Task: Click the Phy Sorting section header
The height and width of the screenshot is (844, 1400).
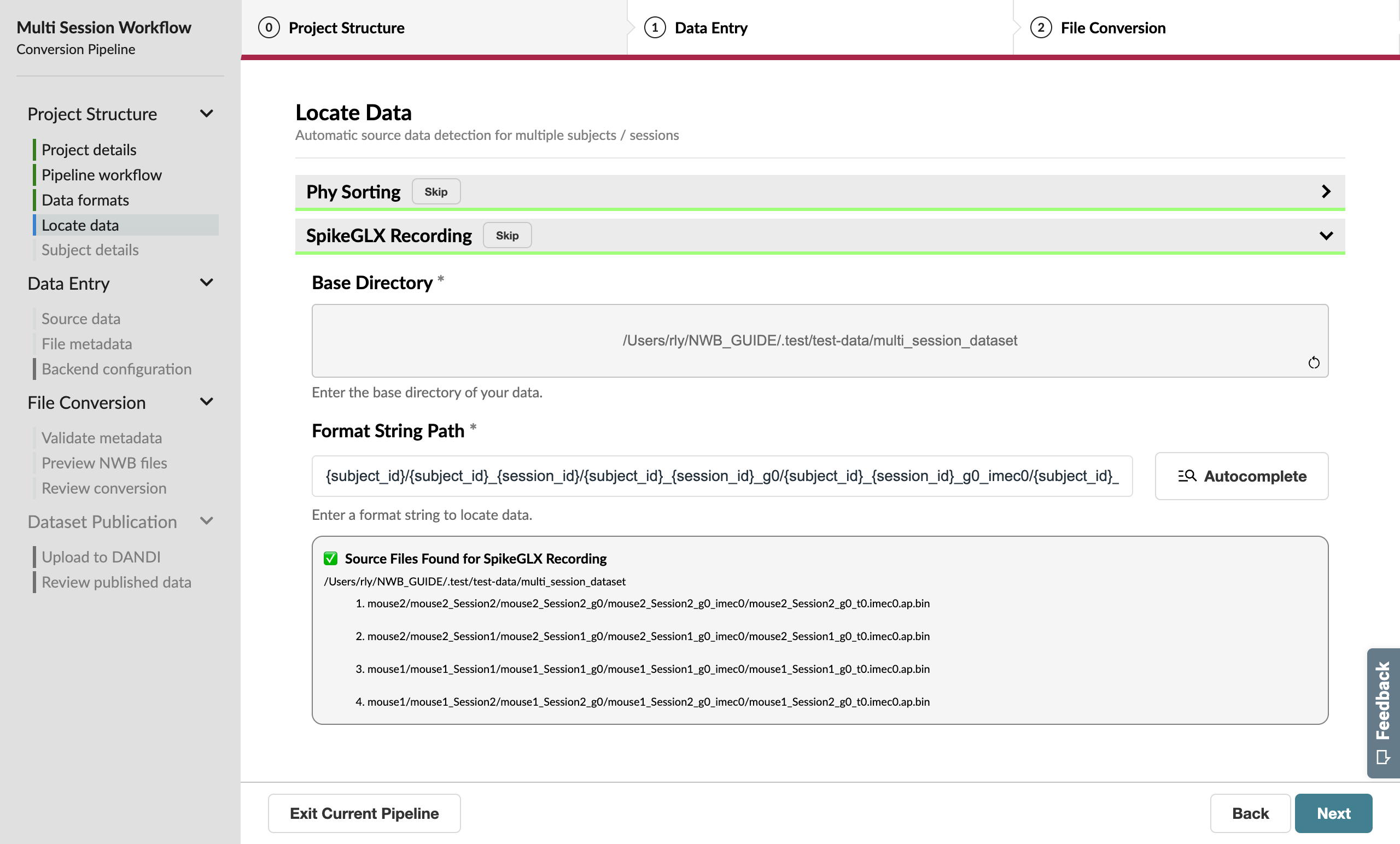Action: click(x=820, y=192)
